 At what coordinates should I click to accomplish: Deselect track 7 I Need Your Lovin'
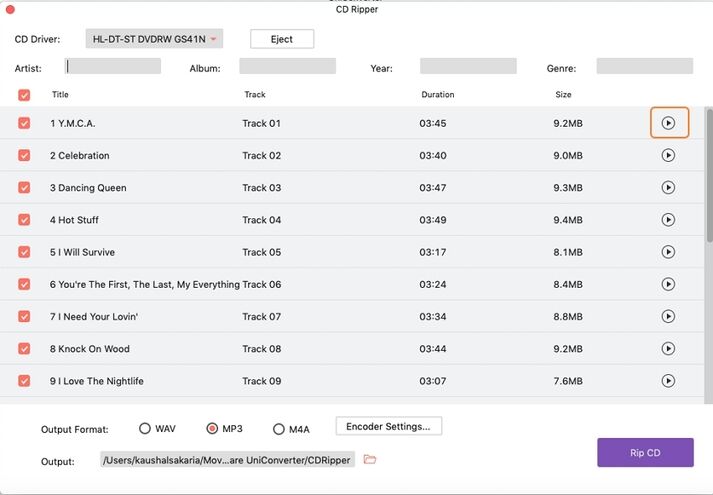coord(24,316)
